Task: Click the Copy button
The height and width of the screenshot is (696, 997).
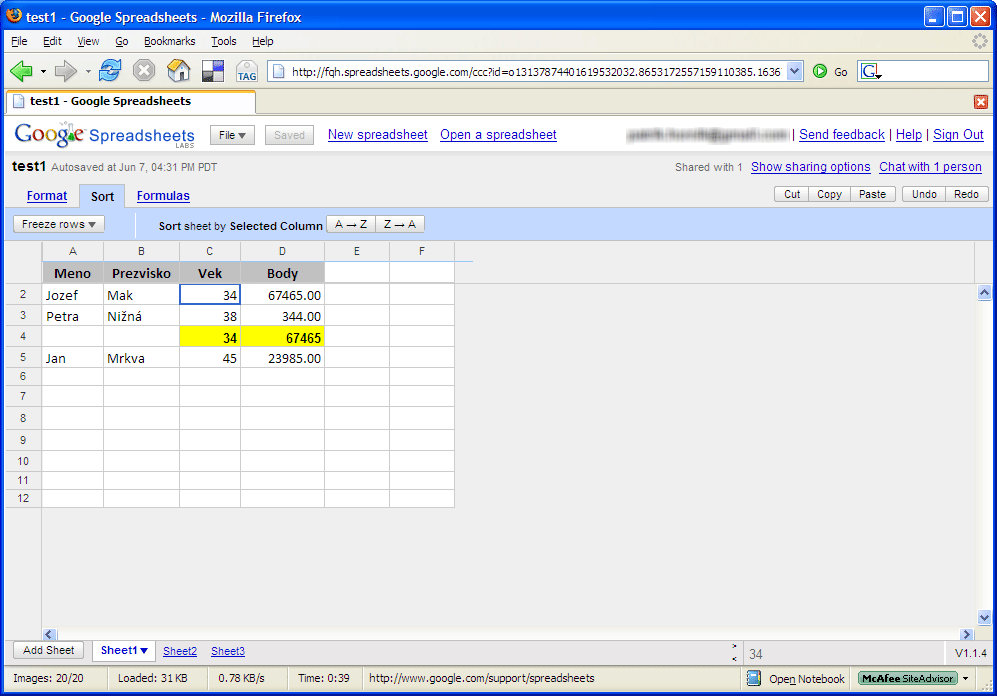Action: [829, 194]
